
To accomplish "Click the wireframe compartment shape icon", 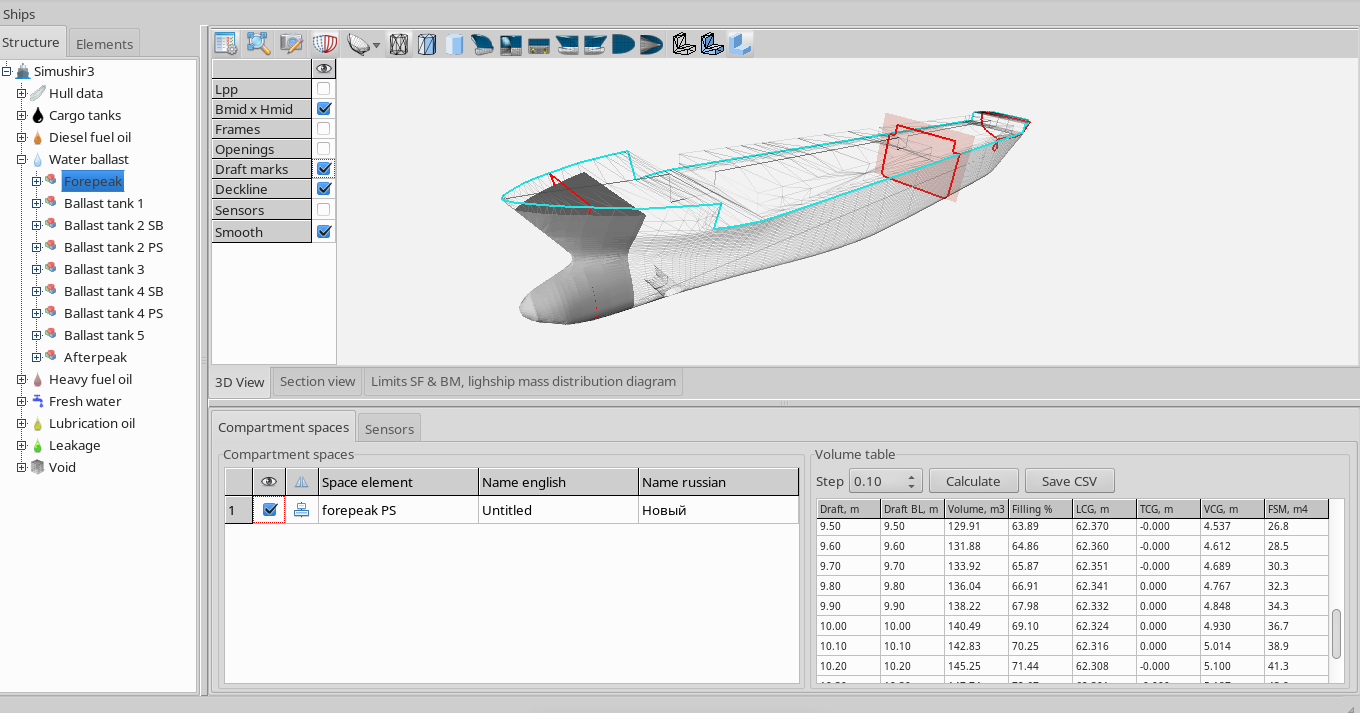I will pyautogui.click(x=684, y=44).
